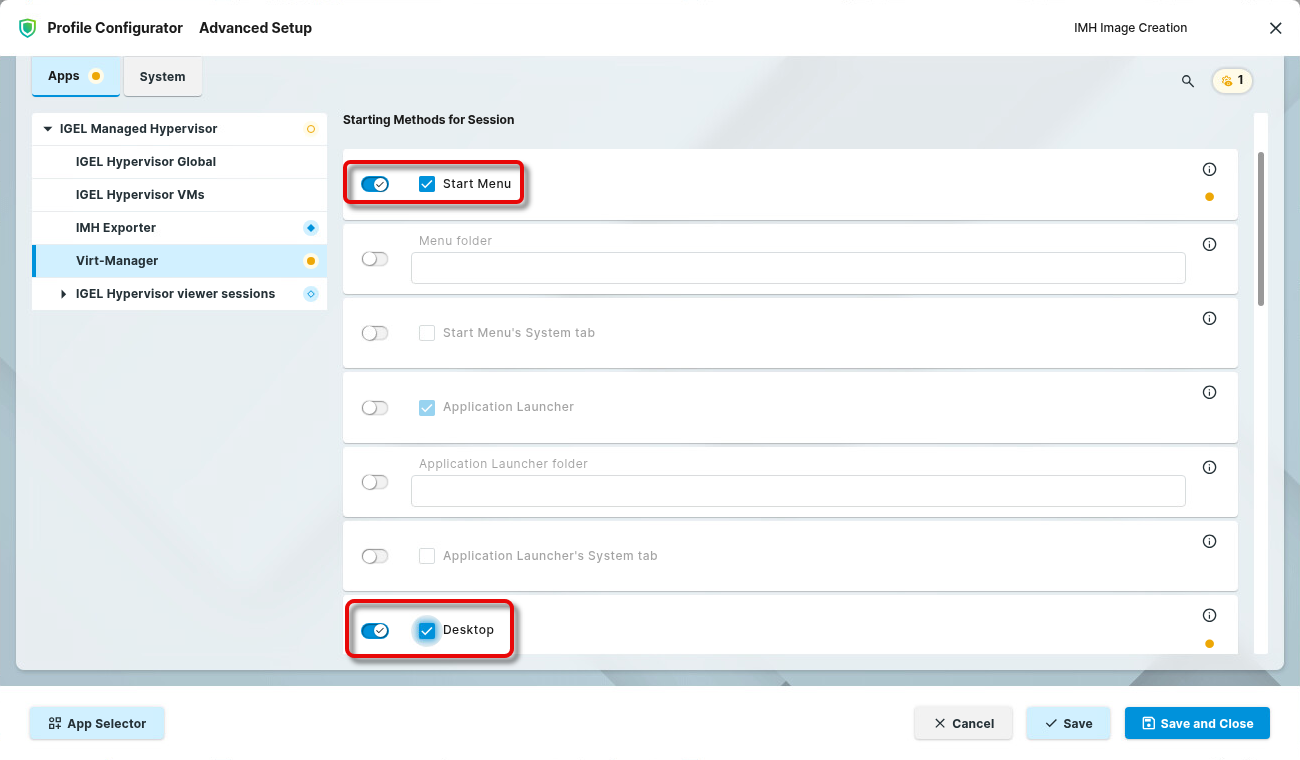
Task: Select IMH Exporter in the sidebar
Action: click(x=116, y=228)
